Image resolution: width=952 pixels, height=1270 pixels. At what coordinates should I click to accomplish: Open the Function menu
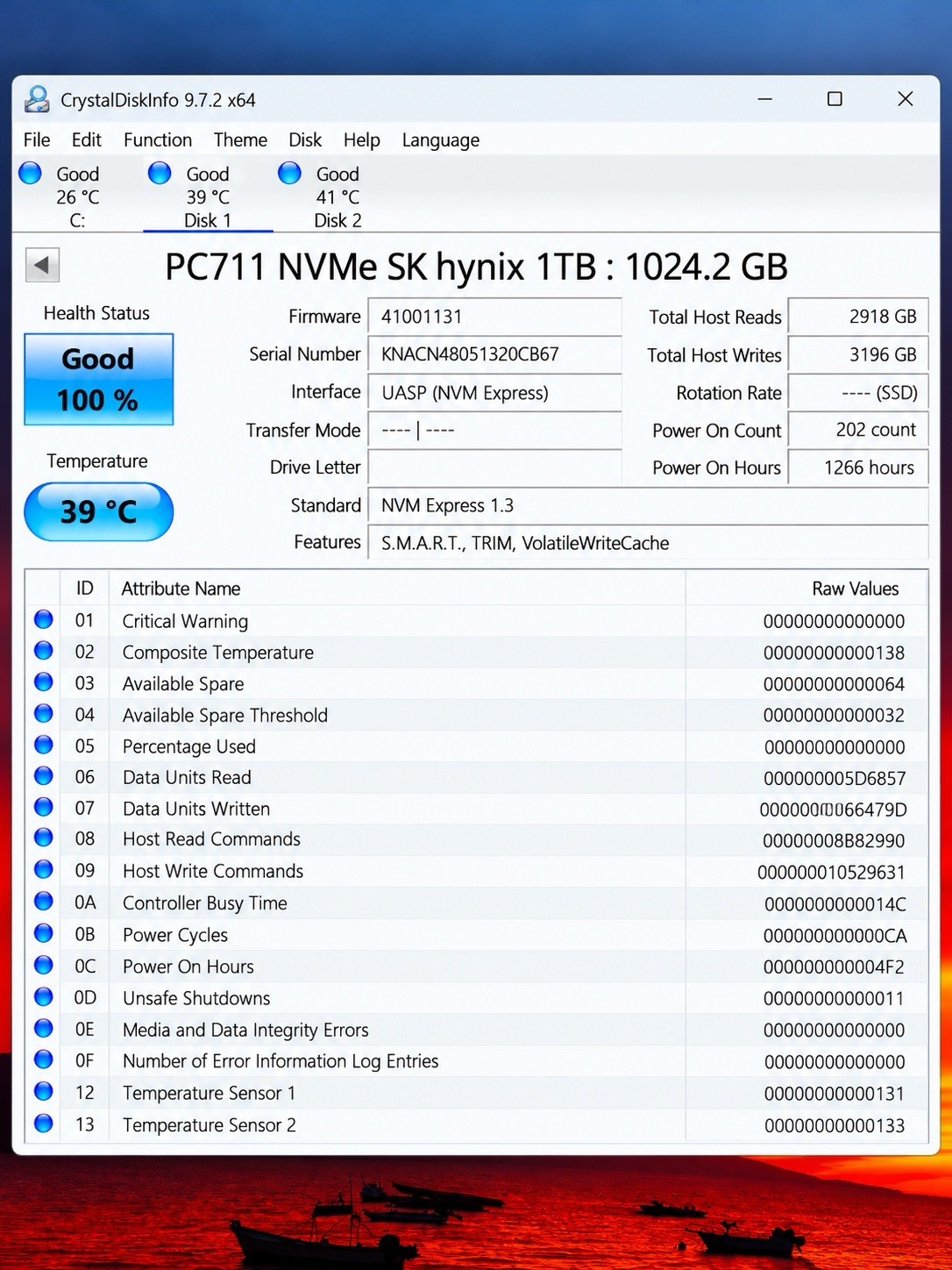[158, 140]
